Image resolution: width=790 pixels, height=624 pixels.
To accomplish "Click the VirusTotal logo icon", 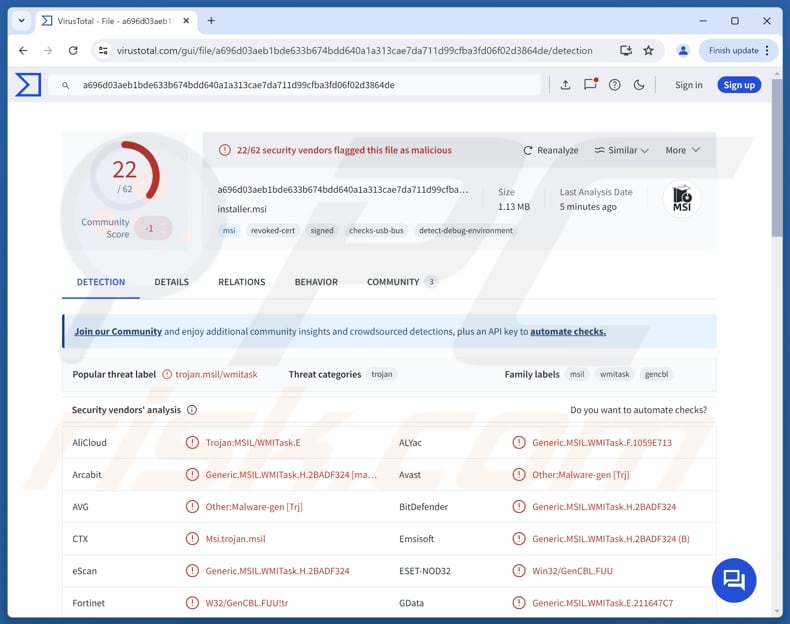I will pos(28,85).
